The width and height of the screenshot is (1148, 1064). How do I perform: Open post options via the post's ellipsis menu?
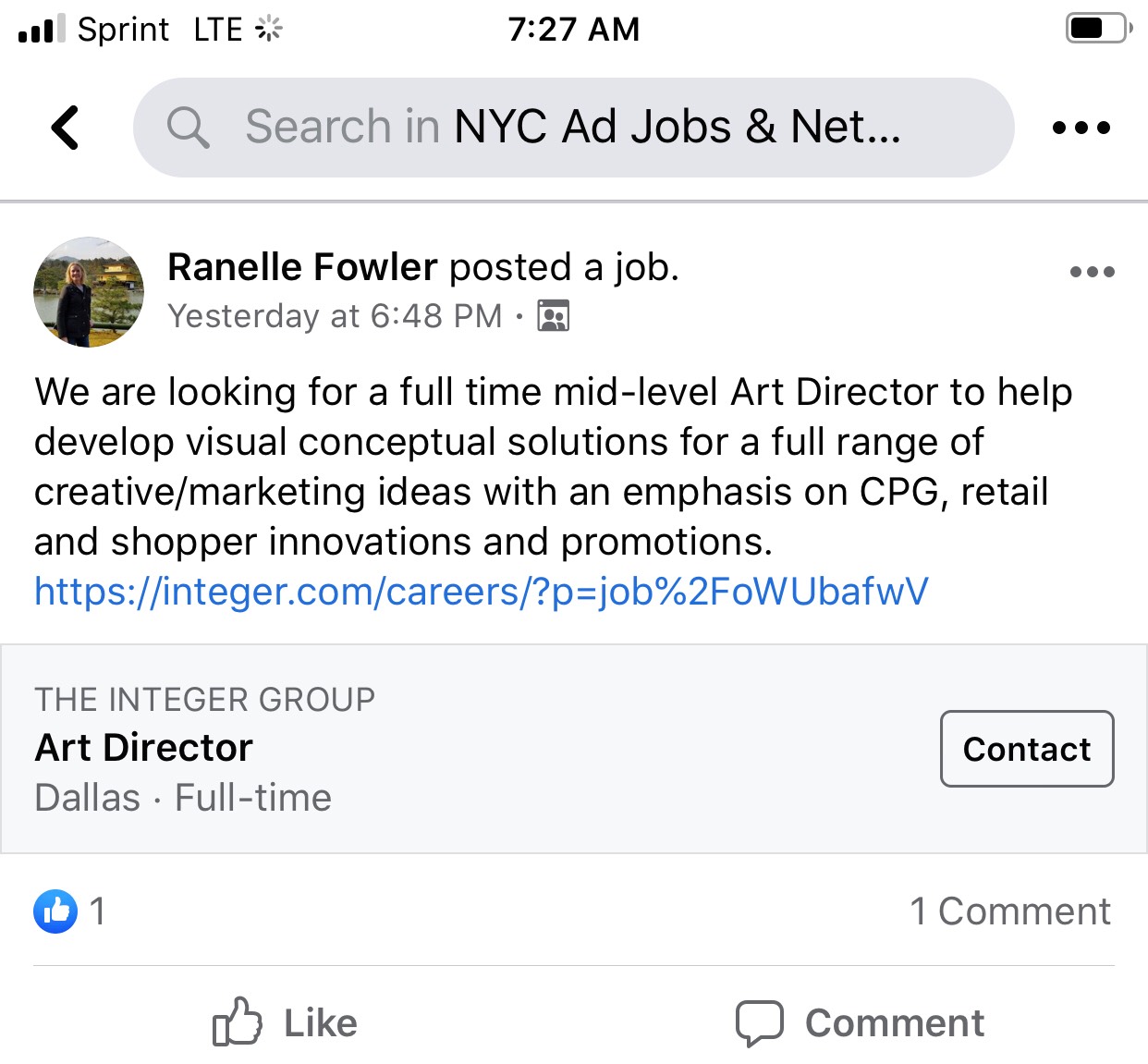coord(1093,271)
